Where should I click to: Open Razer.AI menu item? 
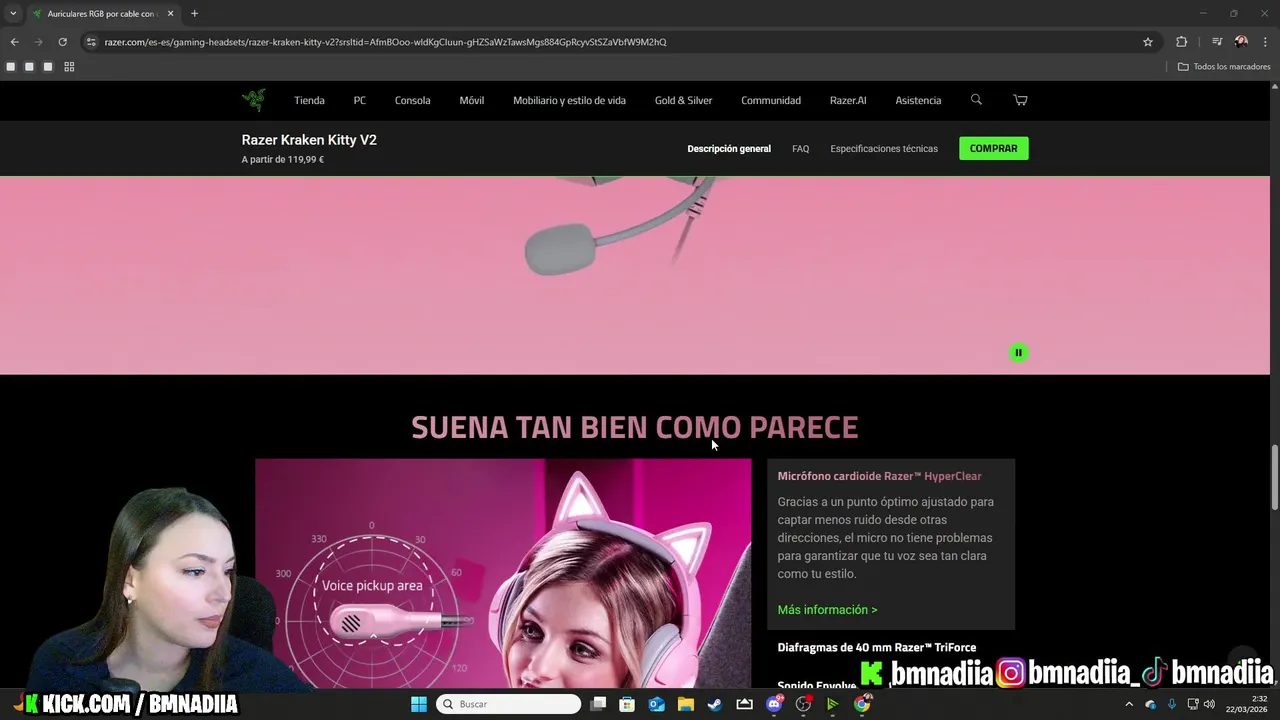coord(848,100)
